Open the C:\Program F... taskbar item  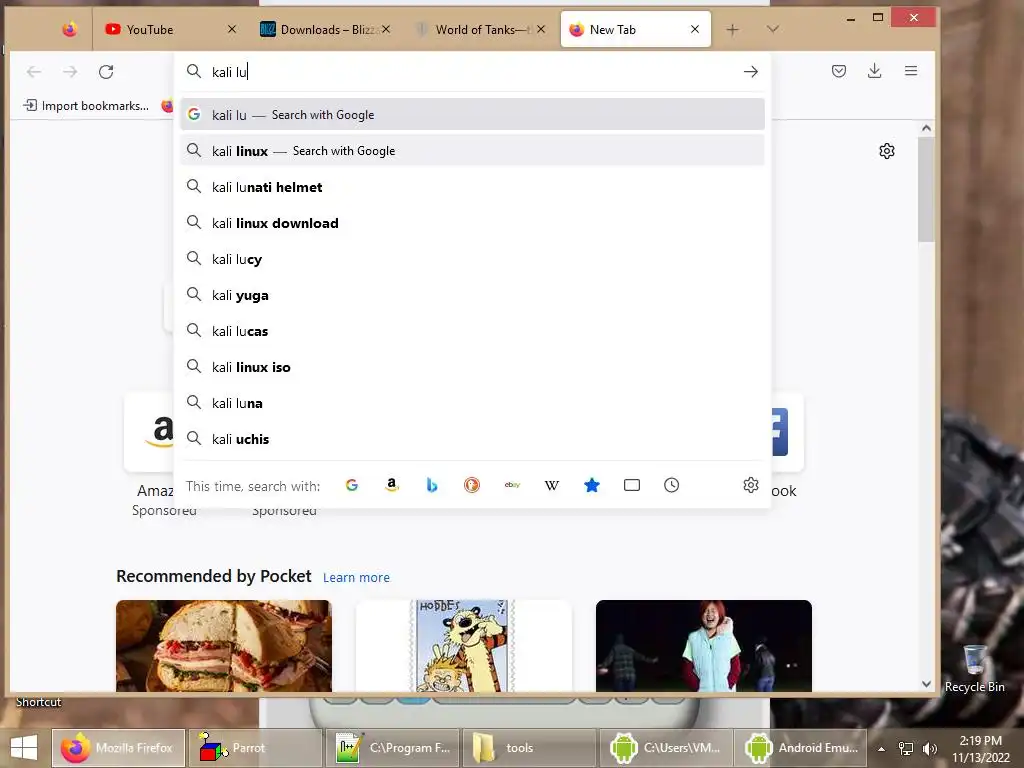(x=392, y=748)
